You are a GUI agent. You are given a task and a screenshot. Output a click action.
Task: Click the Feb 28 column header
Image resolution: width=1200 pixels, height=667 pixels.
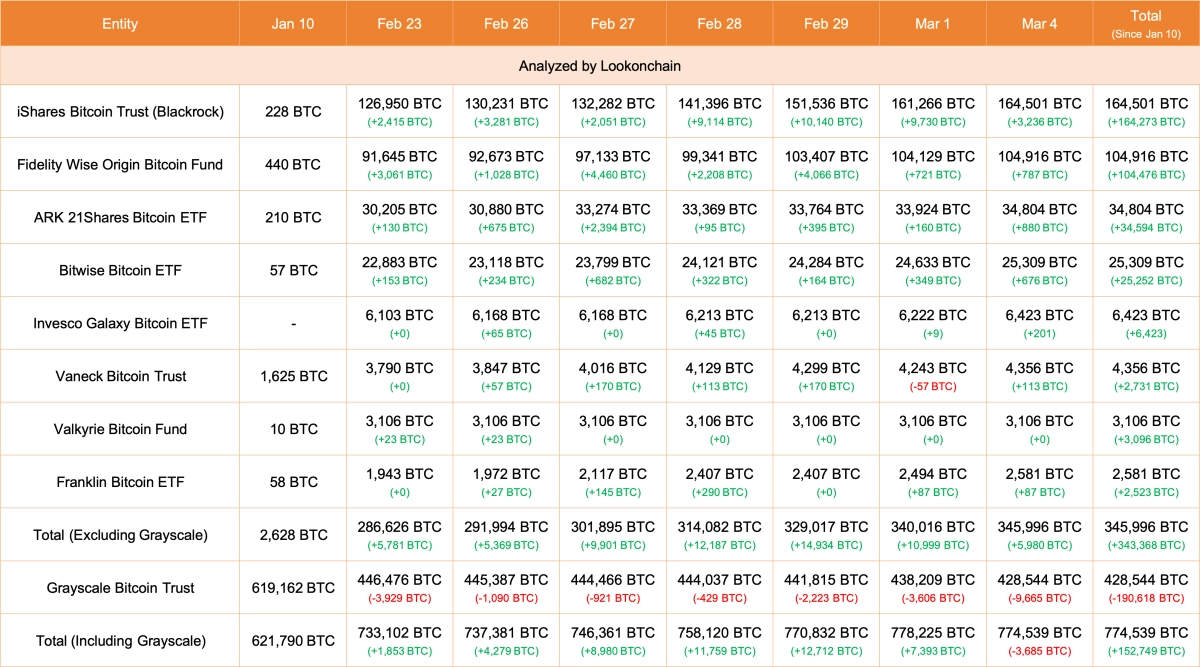click(x=719, y=23)
